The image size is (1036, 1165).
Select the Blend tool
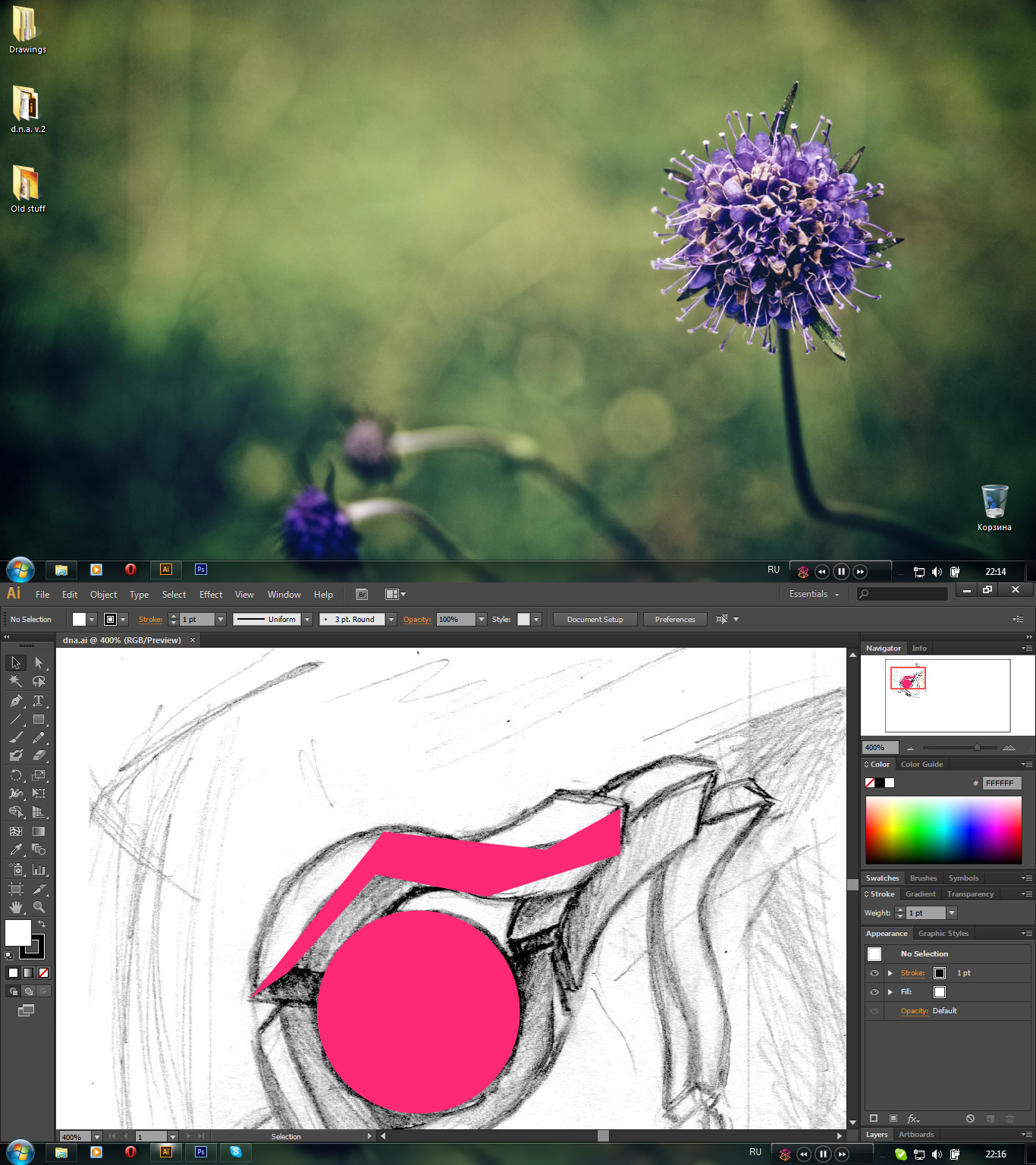pos(38,849)
